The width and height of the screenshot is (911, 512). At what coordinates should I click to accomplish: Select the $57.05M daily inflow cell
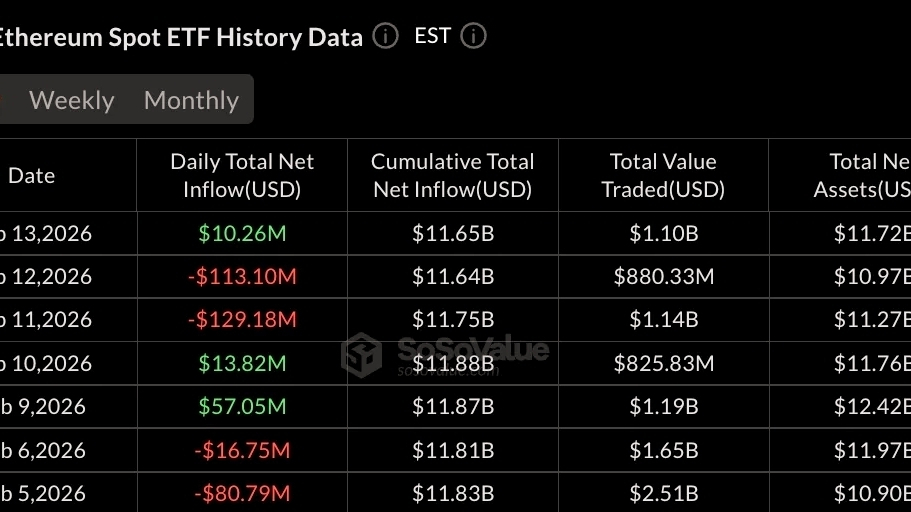pyautogui.click(x=242, y=406)
